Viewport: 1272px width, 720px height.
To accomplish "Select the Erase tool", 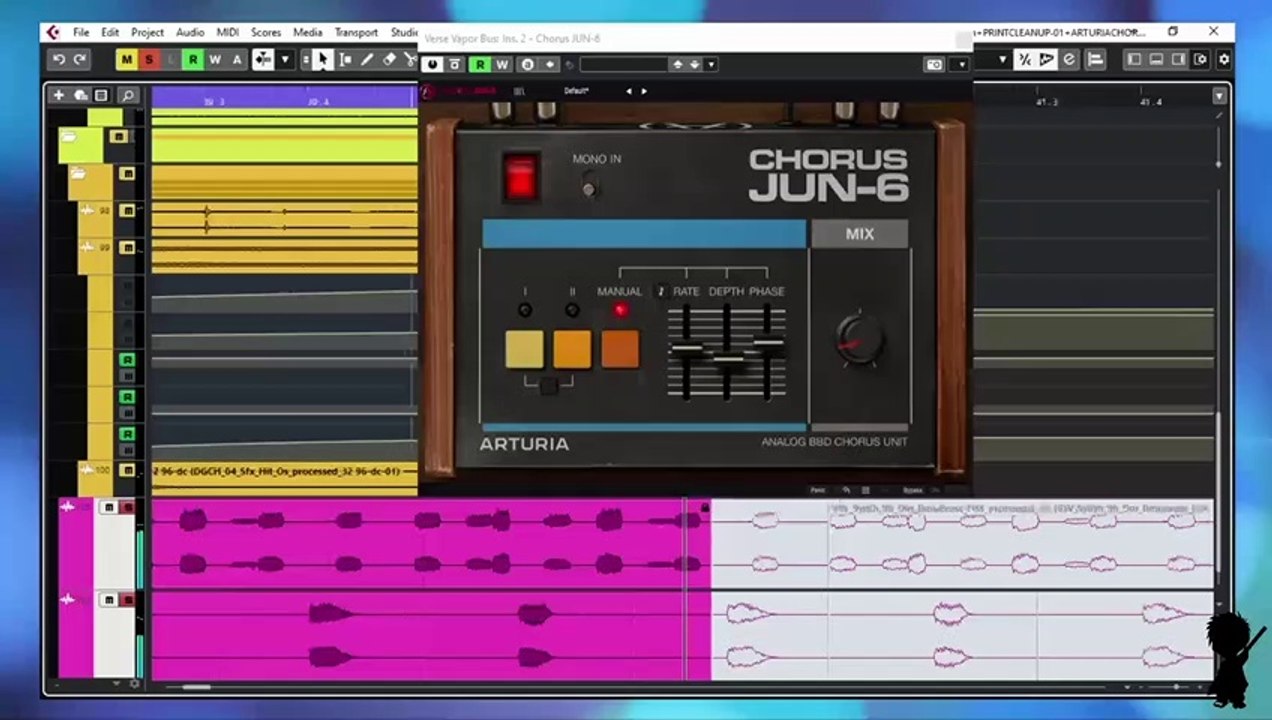I will 390,60.
